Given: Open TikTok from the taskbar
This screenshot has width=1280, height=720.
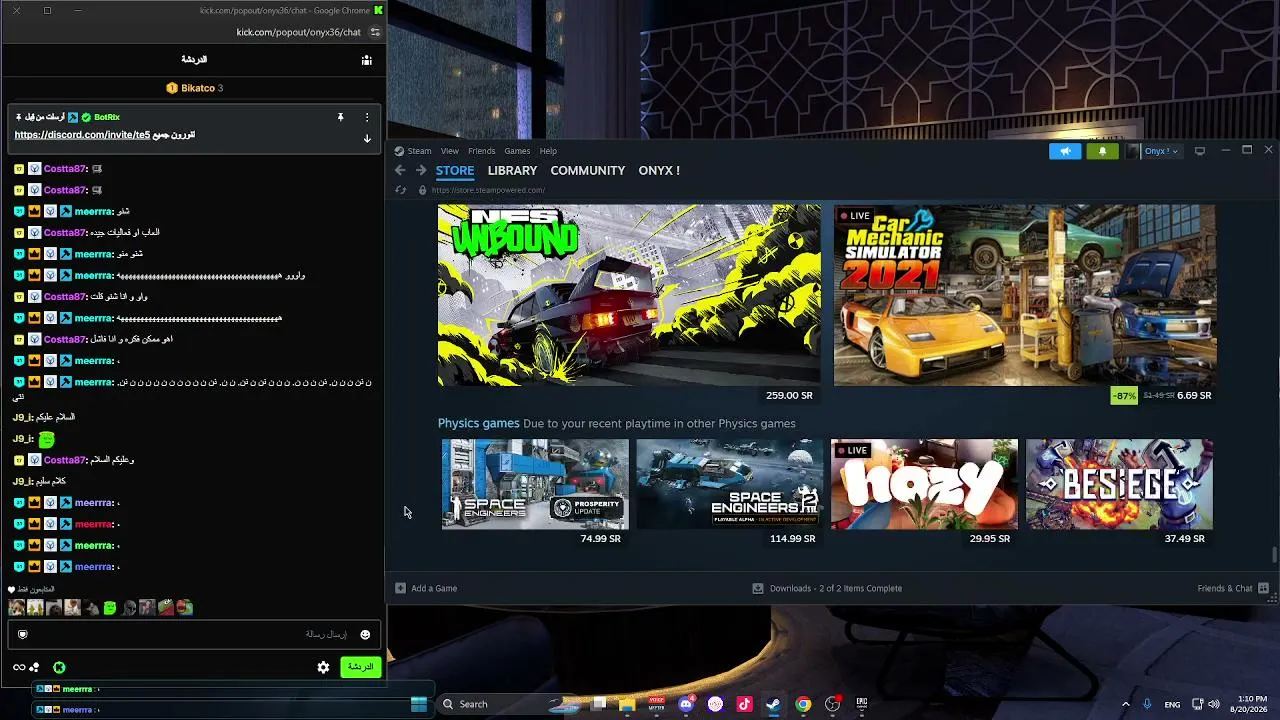Looking at the screenshot, I should 744,704.
